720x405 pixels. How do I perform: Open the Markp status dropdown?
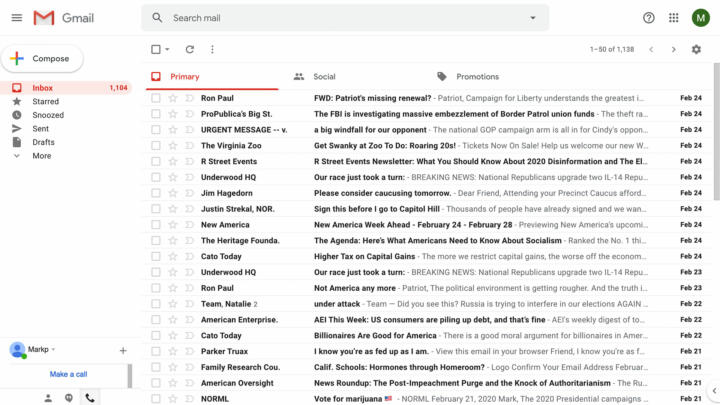click(53, 350)
